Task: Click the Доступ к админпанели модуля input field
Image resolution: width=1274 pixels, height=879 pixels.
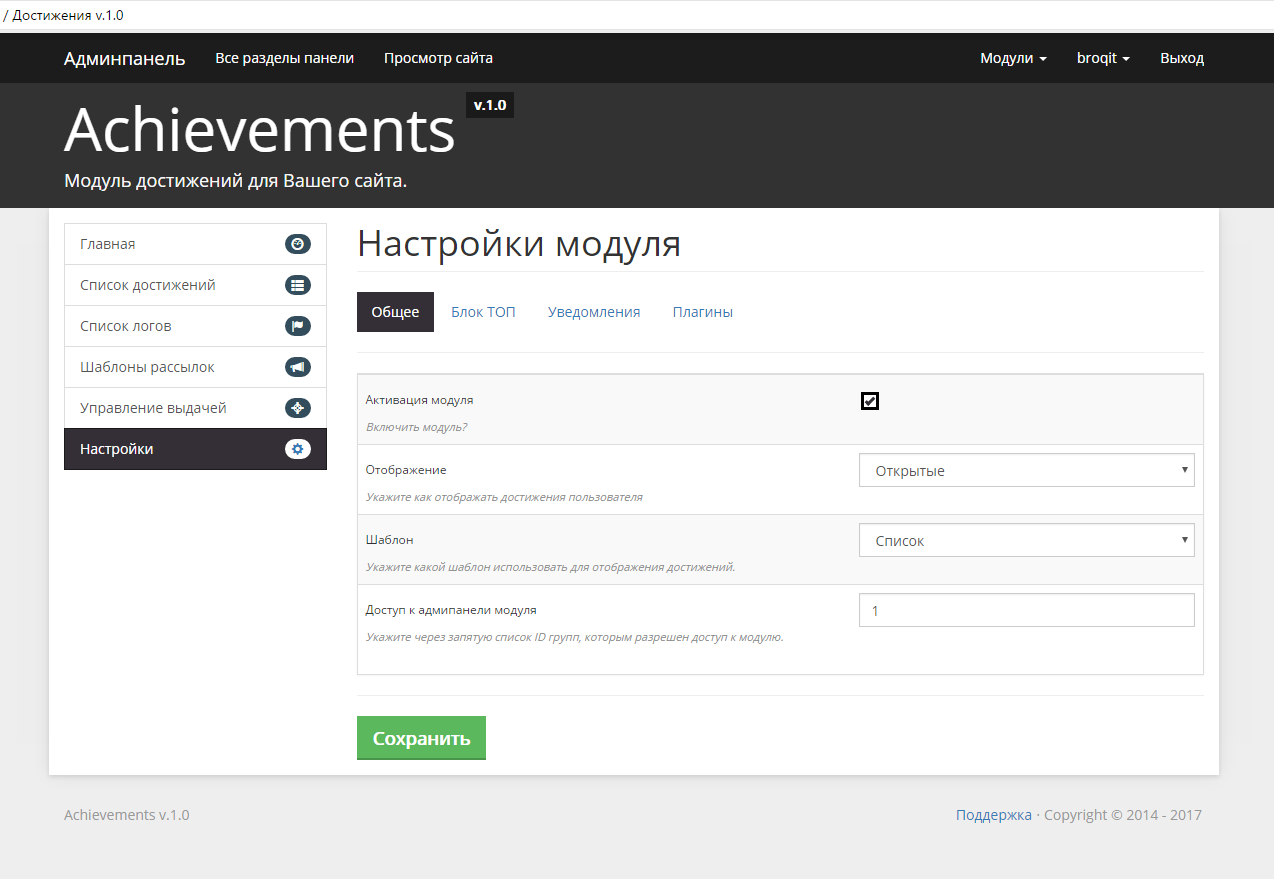Action: click(1027, 610)
